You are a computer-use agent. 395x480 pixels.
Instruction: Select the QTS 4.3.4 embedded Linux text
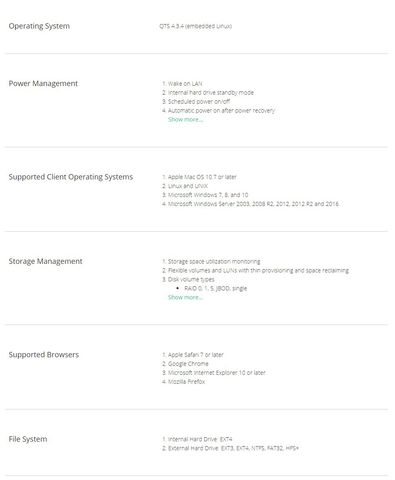pos(195,26)
